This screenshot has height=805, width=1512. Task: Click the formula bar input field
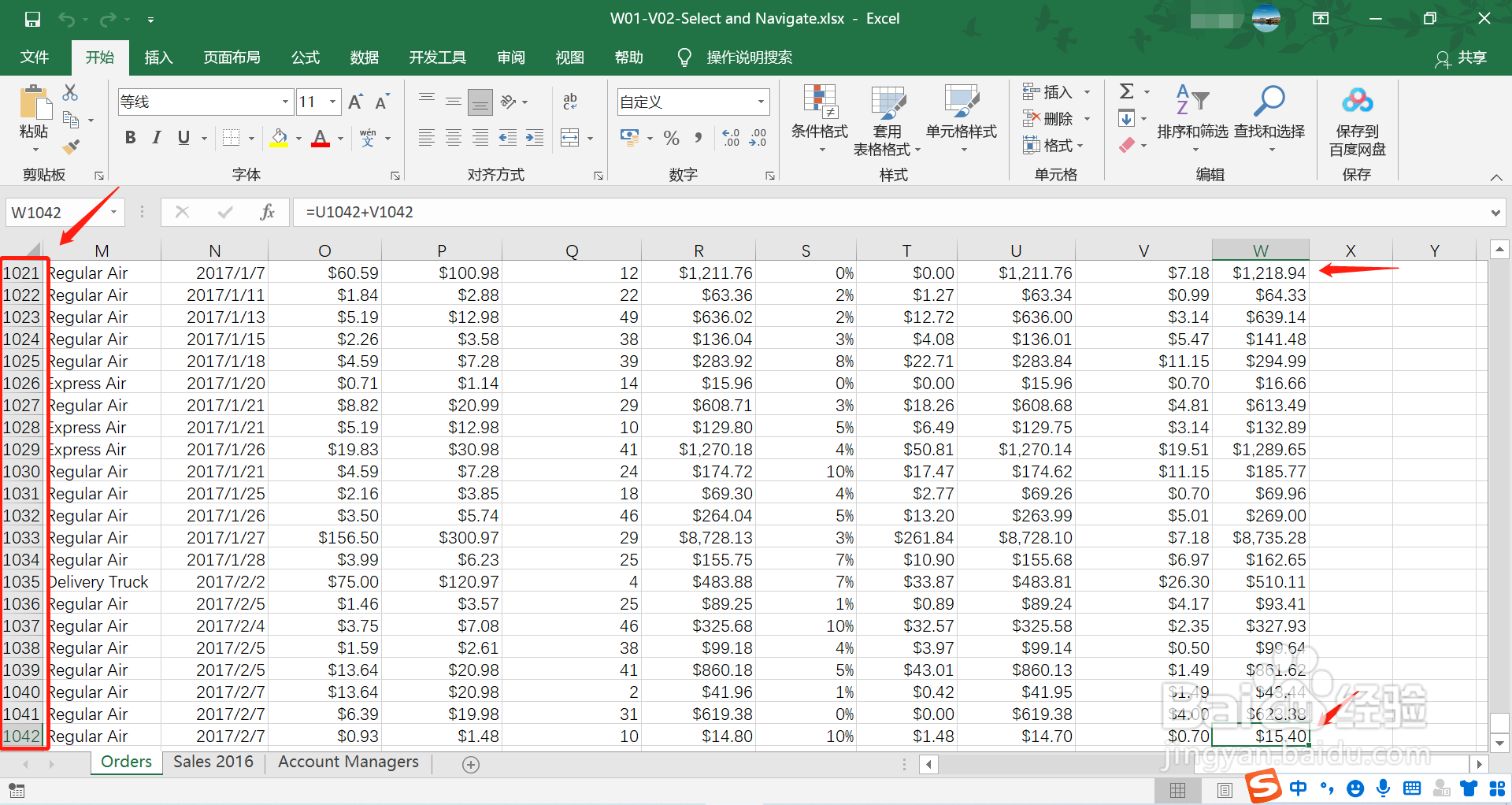click(x=890, y=212)
